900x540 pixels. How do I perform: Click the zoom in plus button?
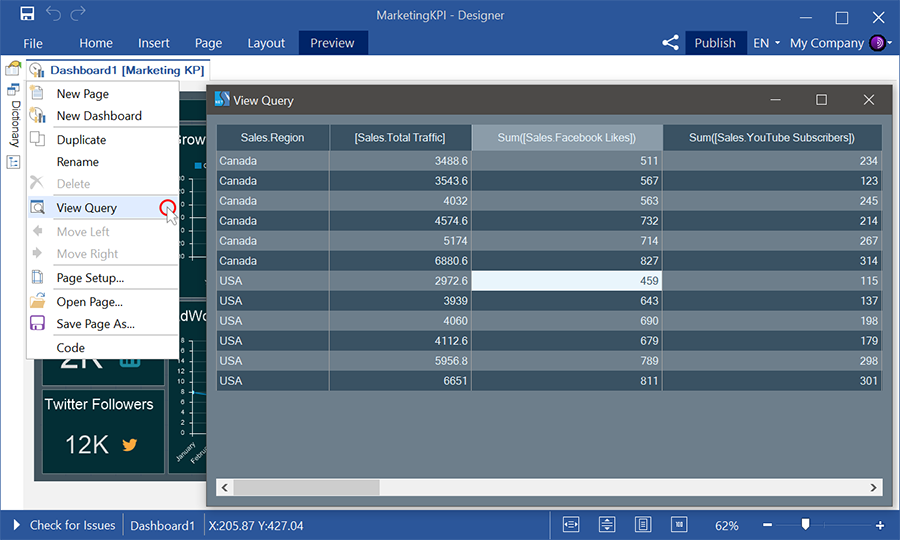coord(880,525)
